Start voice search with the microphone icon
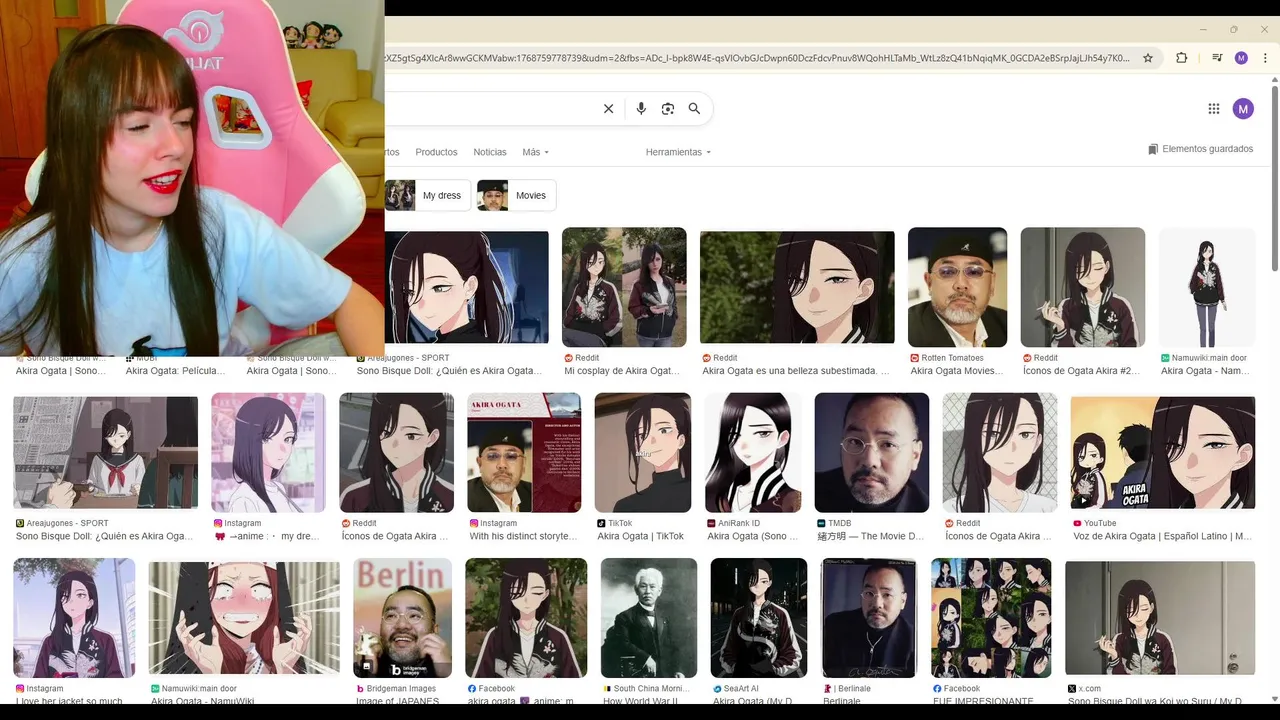The image size is (1280, 720). tap(641, 109)
